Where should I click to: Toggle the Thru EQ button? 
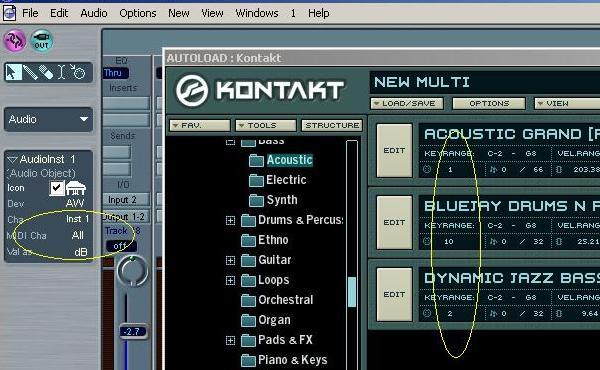115,73
